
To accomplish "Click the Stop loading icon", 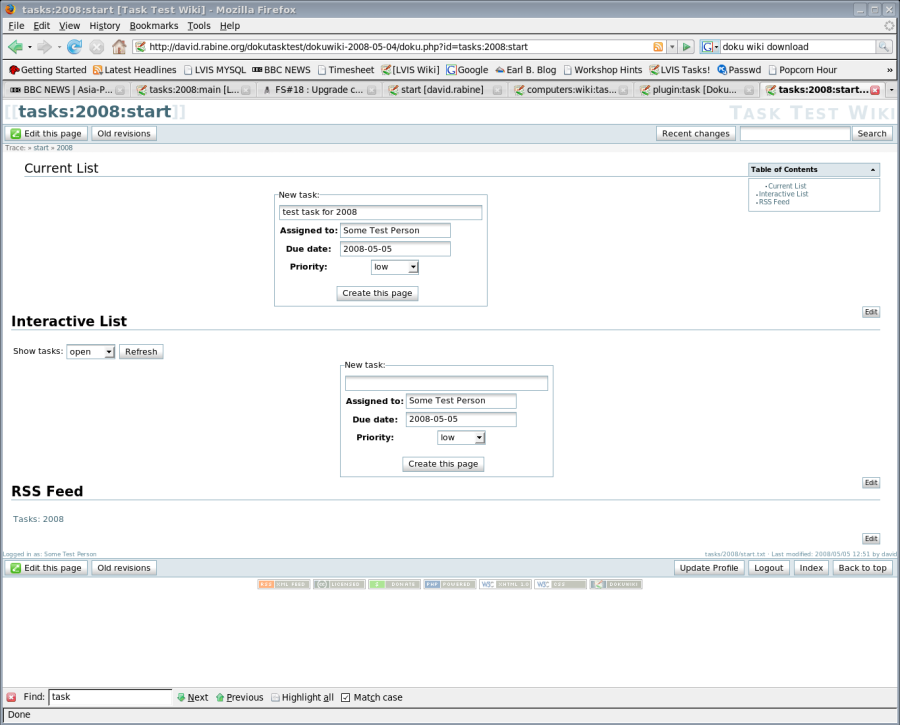I will 97,47.
